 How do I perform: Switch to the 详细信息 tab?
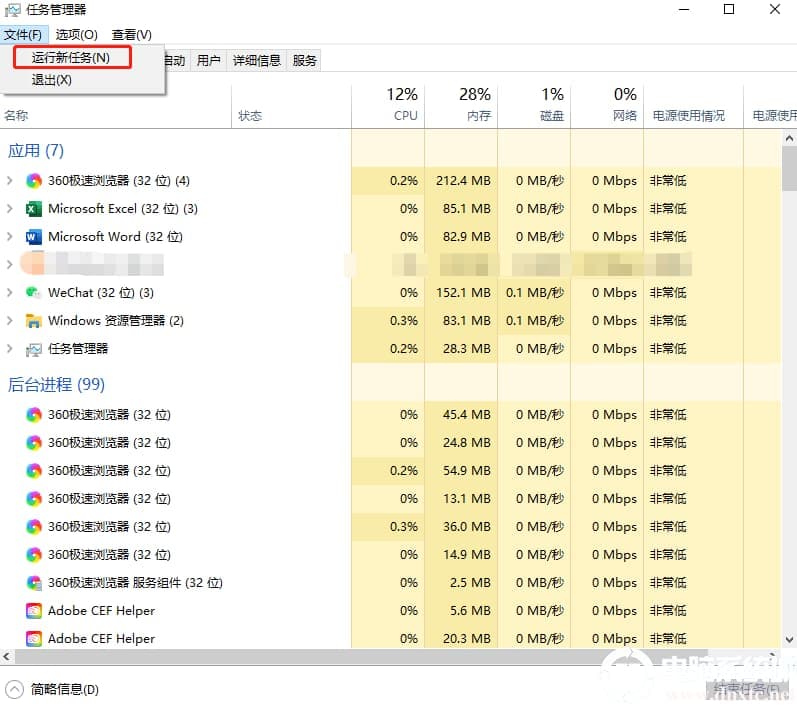[x=257, y=60]
